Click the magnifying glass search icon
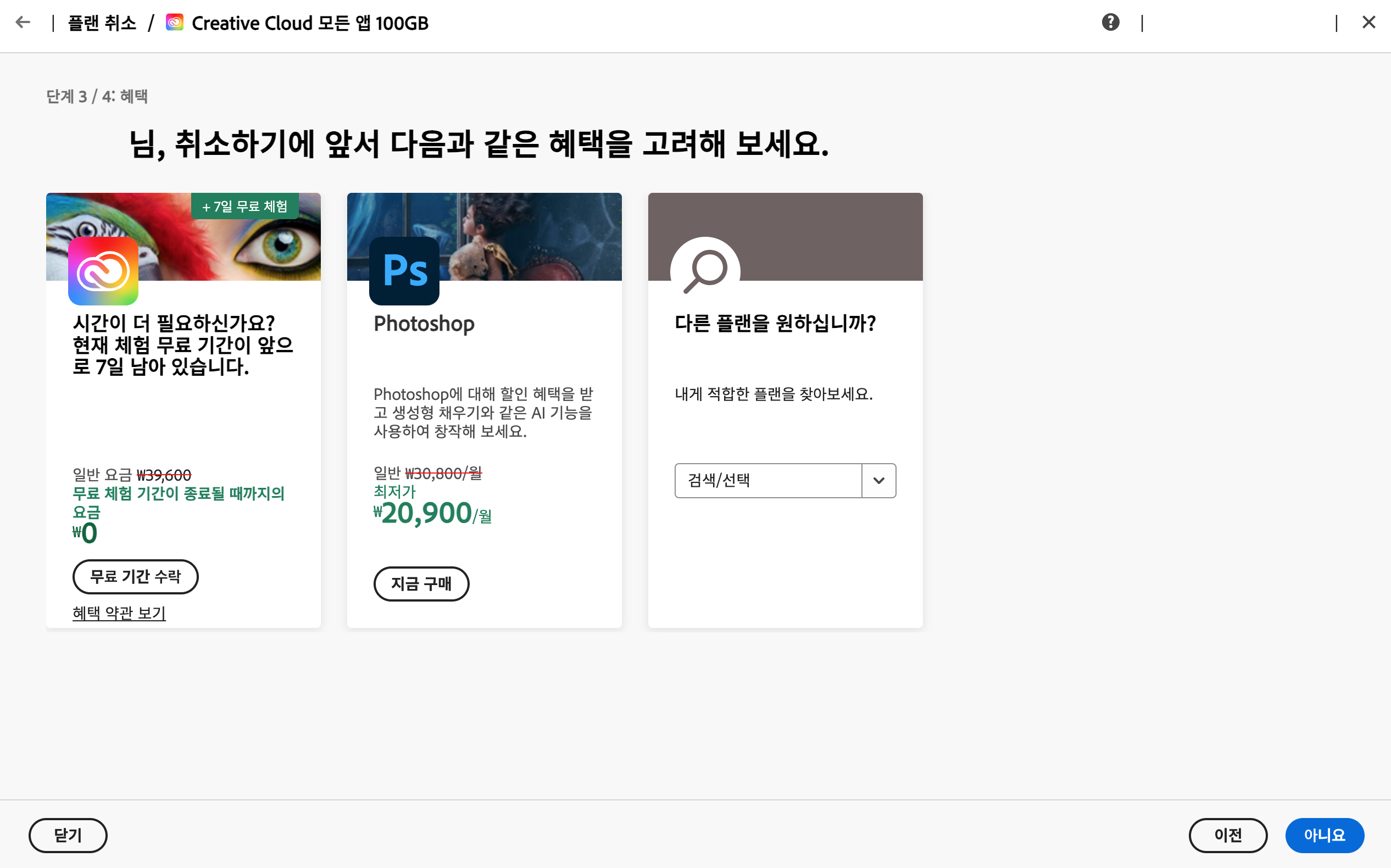Viewport: 1391px width, 868px height. point(705,271)
